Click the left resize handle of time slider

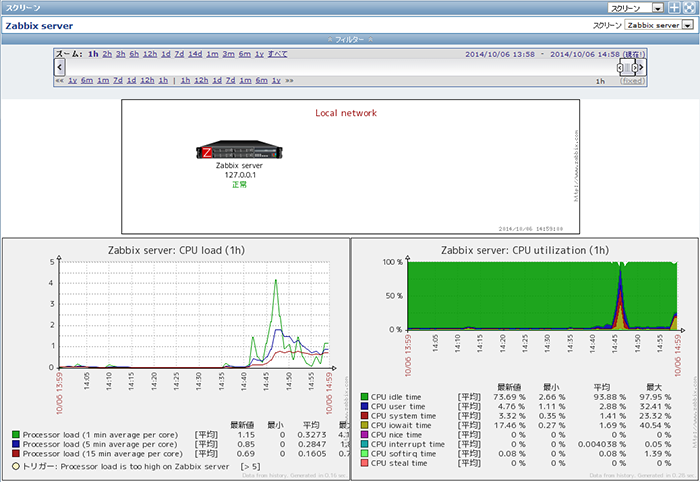point(621,67)
